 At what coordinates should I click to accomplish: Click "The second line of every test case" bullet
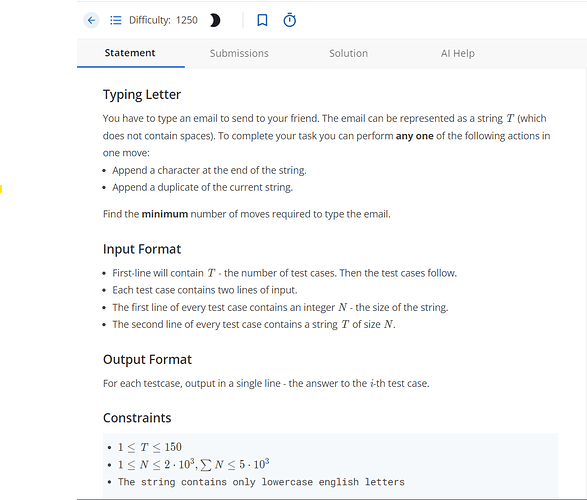(254, 324)
